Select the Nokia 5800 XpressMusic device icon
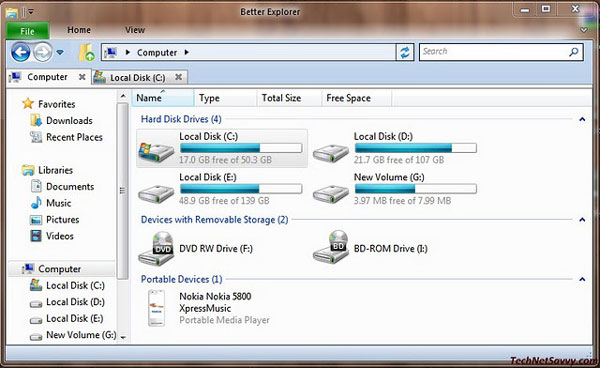 [x=157, y=308]
